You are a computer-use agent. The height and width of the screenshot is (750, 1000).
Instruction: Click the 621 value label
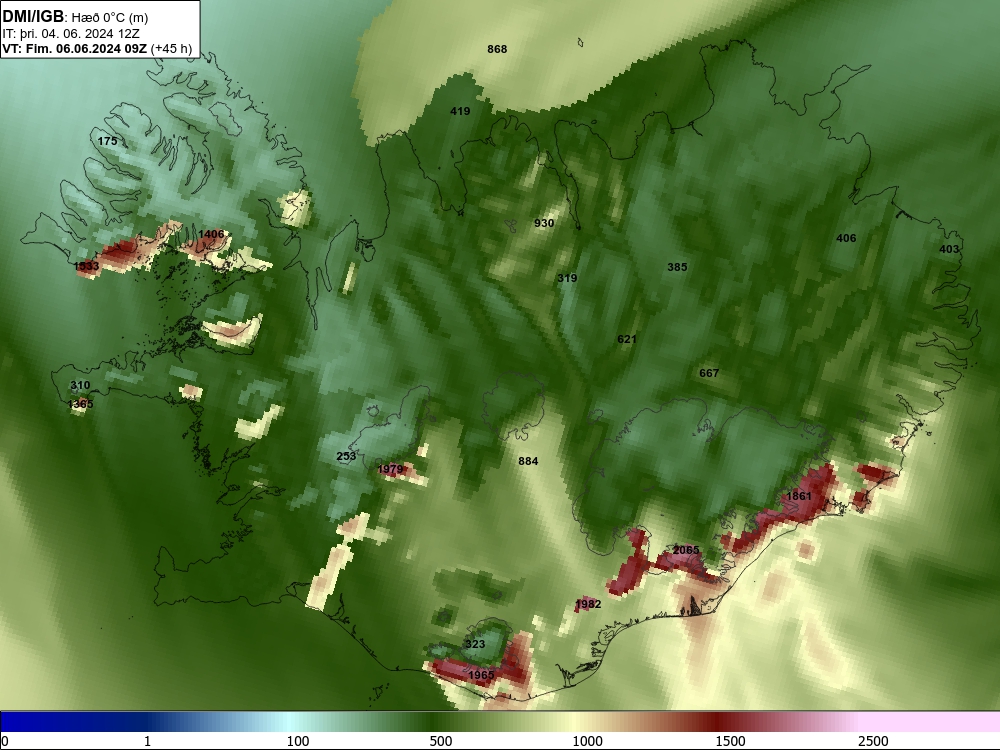[x=626, y=339]
